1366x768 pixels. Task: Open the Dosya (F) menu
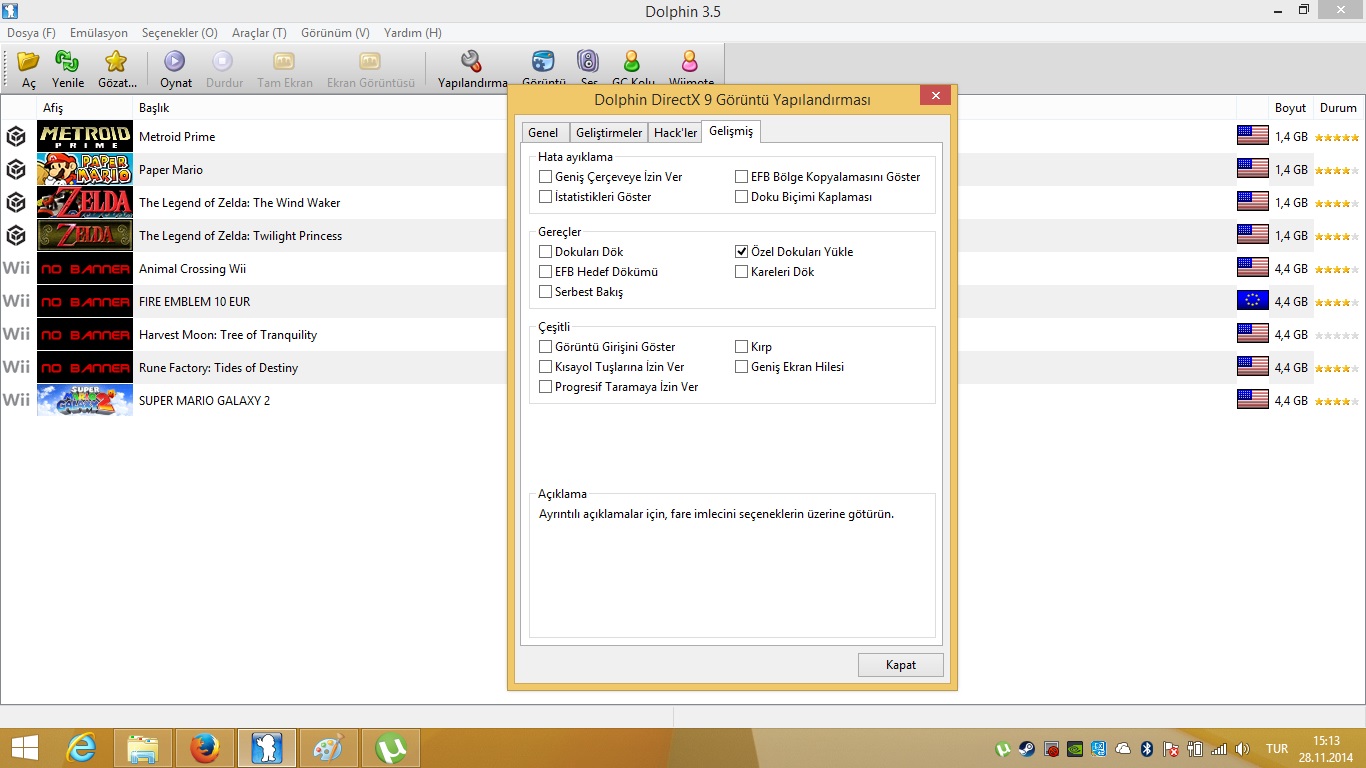click(31, 33)
